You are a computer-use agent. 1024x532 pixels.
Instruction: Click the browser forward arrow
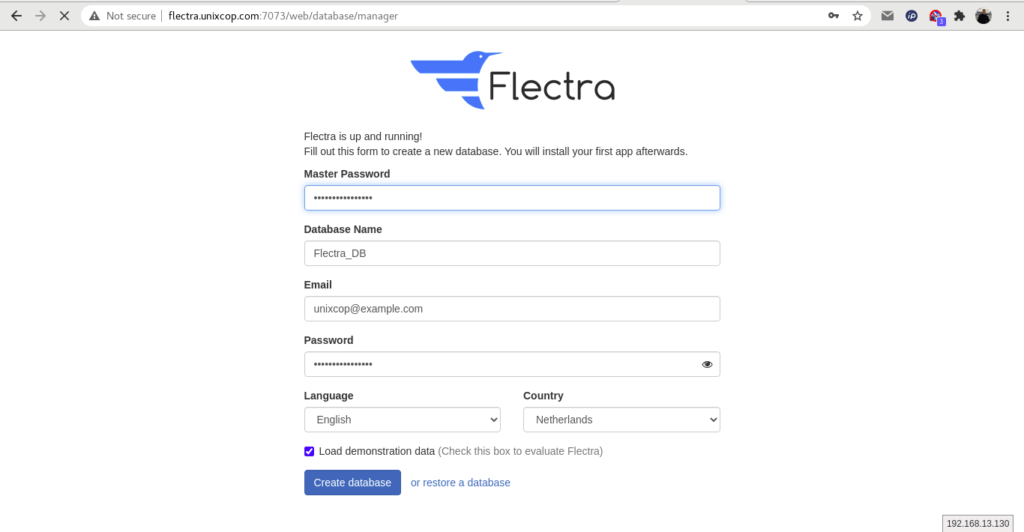click(40, 16)
